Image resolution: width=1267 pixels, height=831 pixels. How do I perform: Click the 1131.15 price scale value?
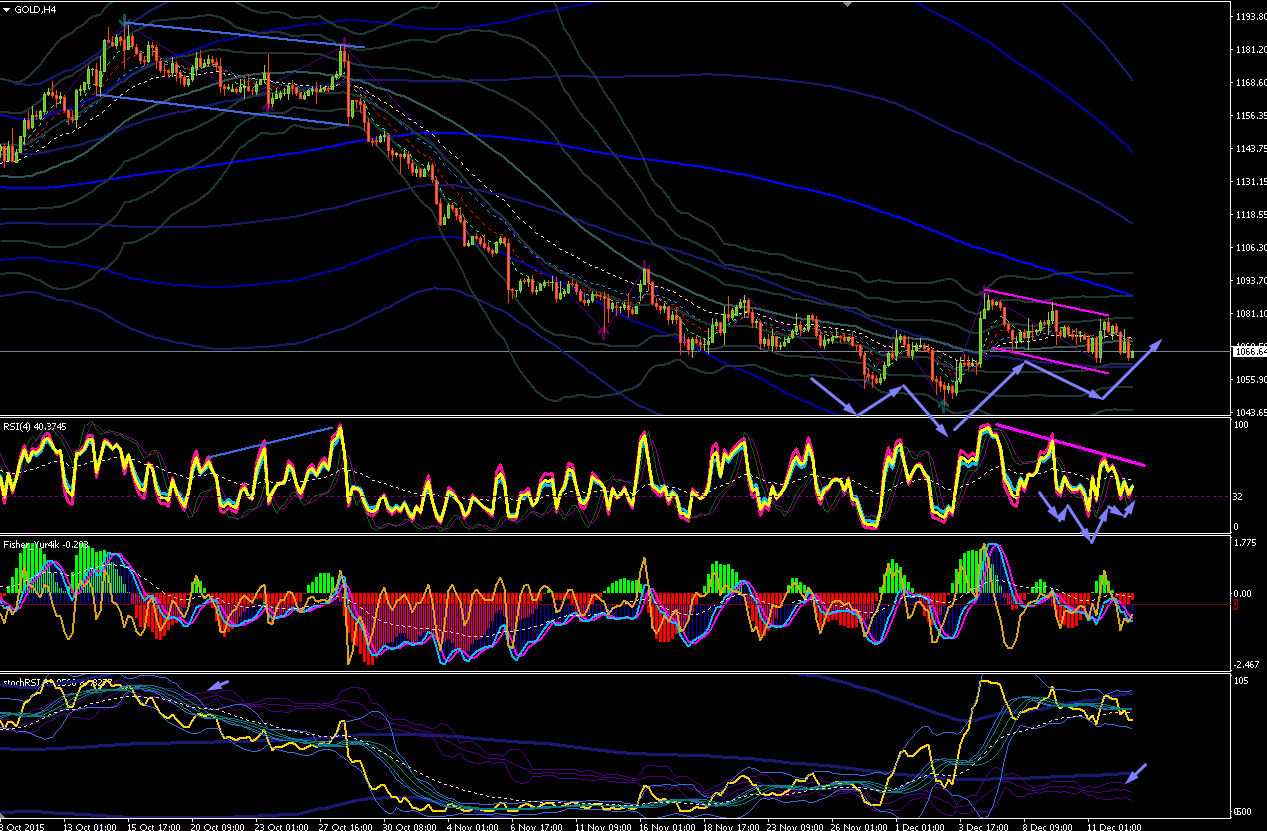pyautogui.click(x=1249, y=182)
